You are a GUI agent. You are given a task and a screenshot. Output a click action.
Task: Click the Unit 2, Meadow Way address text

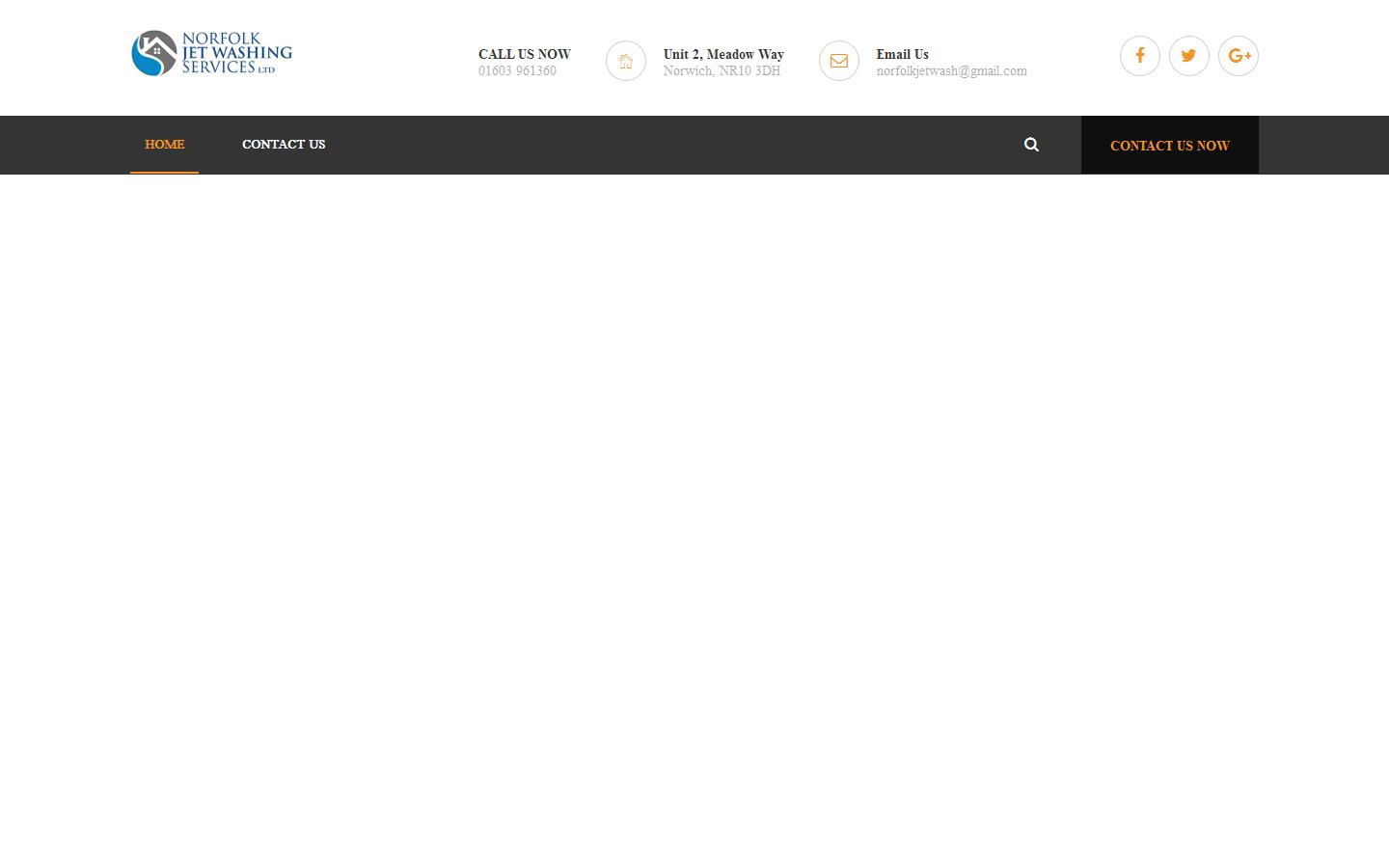tap(723, 54)
